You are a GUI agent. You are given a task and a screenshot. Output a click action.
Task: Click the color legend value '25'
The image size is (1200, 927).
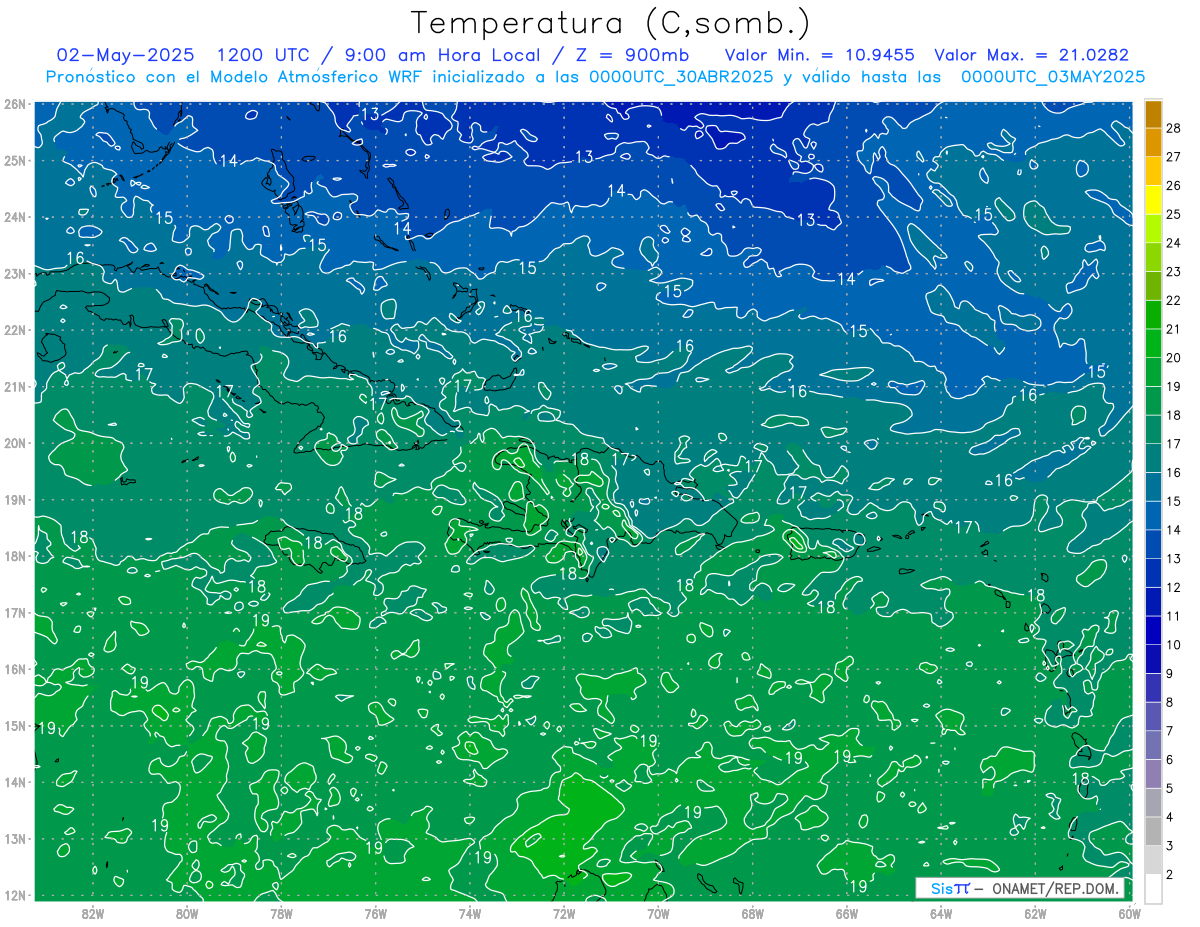(1173, 214)
